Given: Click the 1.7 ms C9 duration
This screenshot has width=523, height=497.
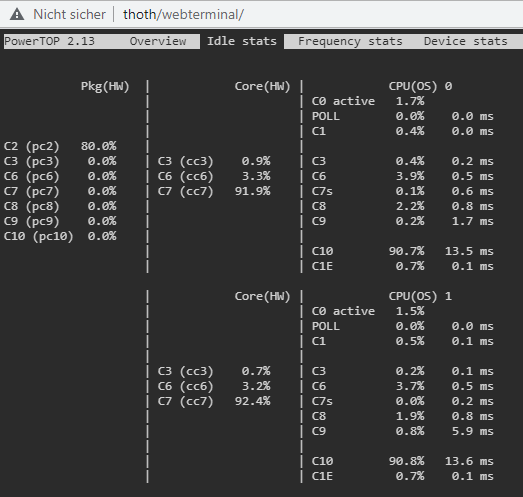Looking at the screenshot, I should pyautogui.click(x=473, y=221).
